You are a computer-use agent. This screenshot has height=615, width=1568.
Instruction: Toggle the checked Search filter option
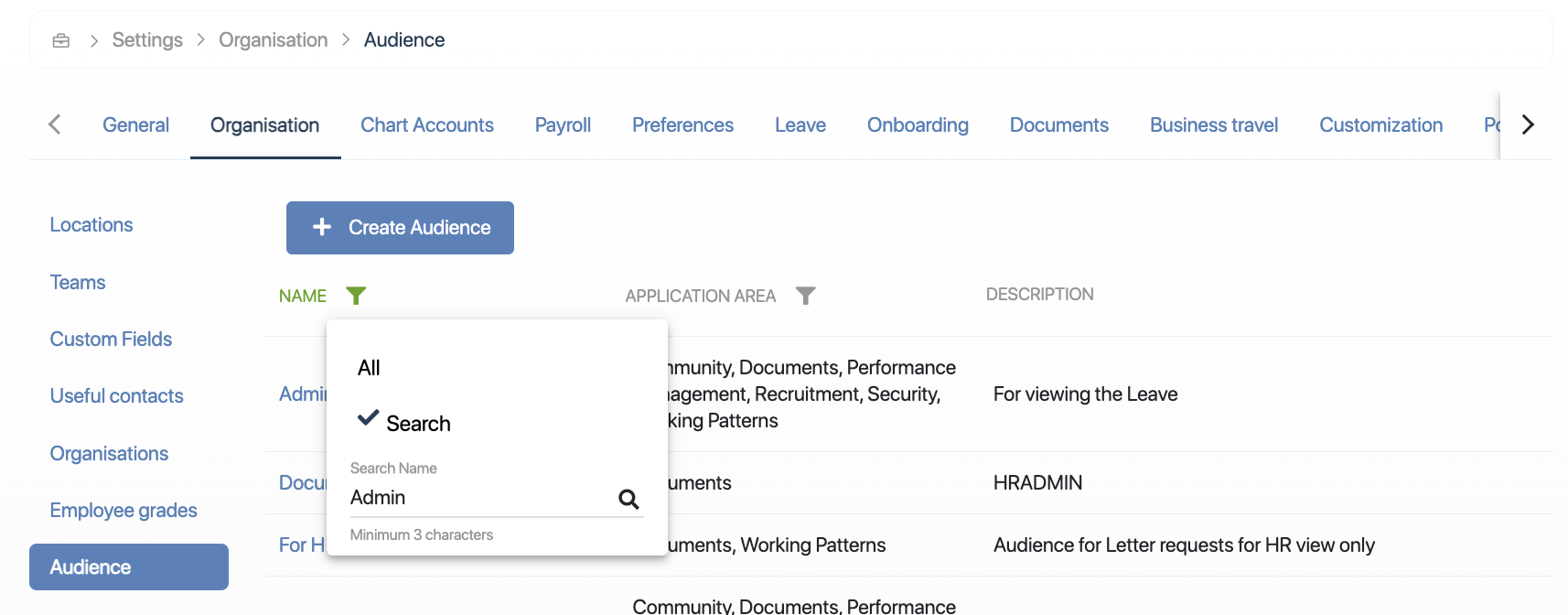pos(404,423)
